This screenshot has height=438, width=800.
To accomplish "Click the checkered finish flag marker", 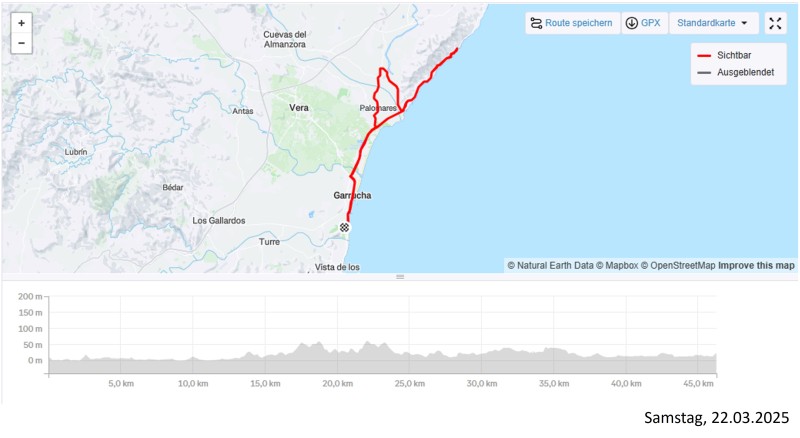I will tap(345, 228).
